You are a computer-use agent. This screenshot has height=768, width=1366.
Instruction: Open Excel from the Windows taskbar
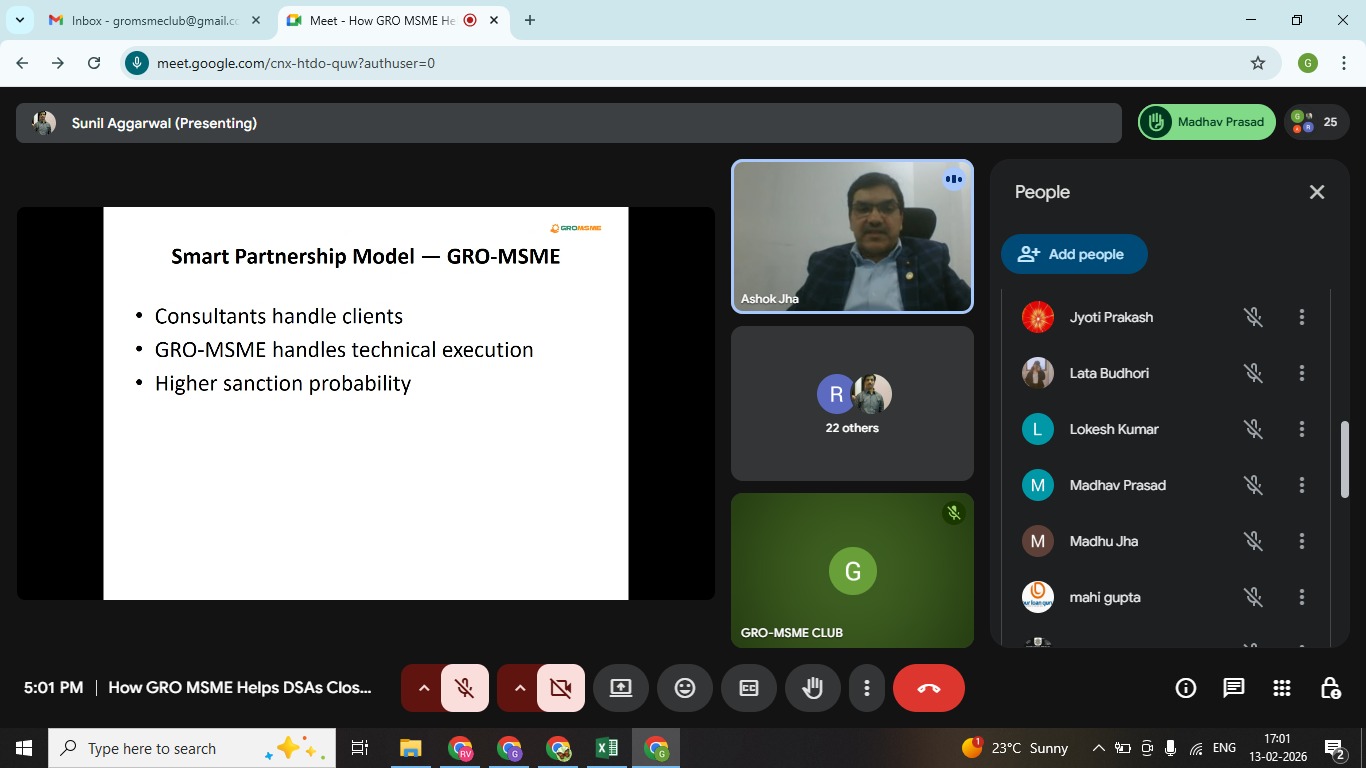coord(607,748)
